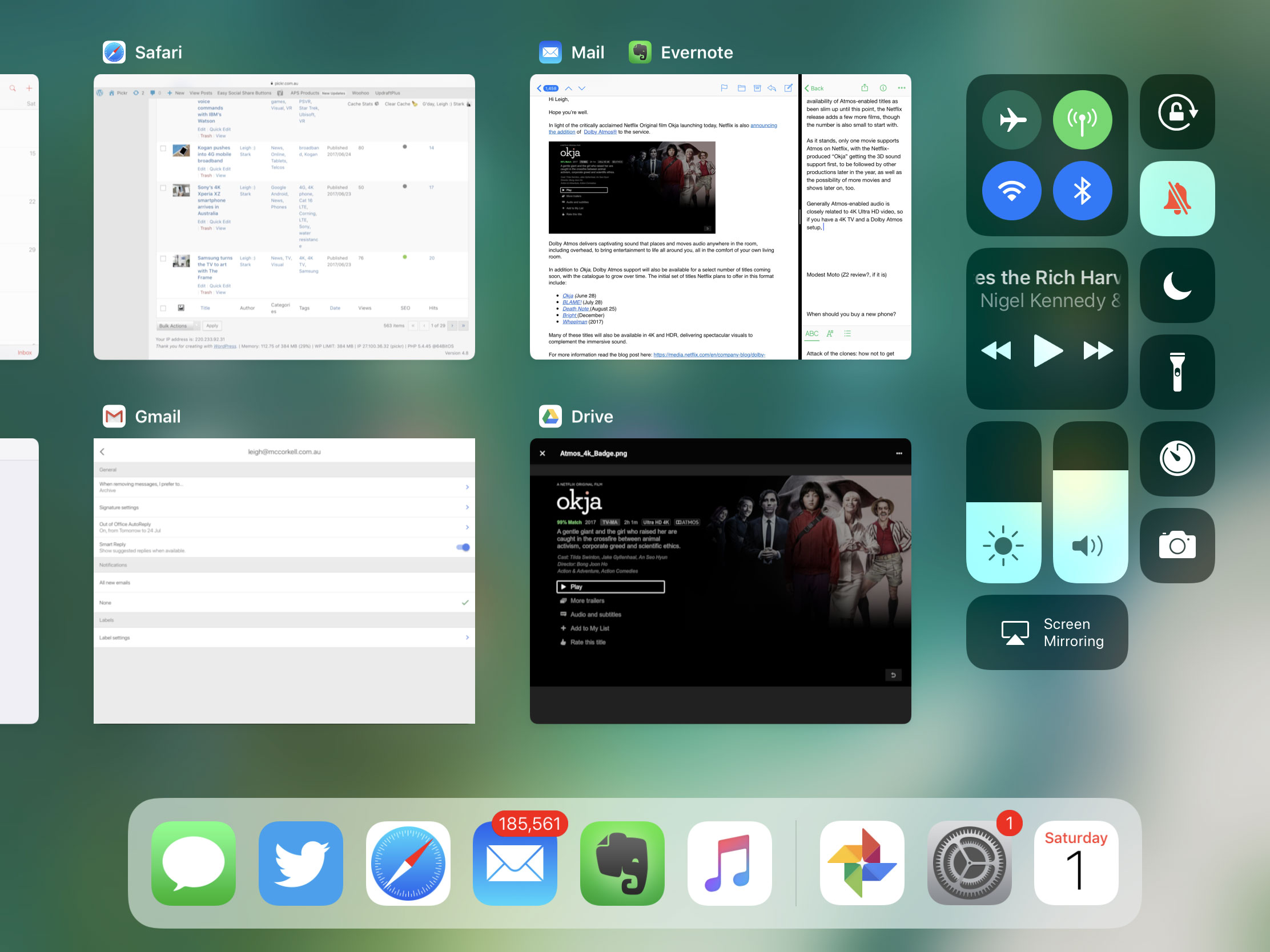Image resolution: width=1270 pixels, height=952 pixels.
Task: Click the flag icon in Mail toolbar
Action: click(x=725, y=88)
